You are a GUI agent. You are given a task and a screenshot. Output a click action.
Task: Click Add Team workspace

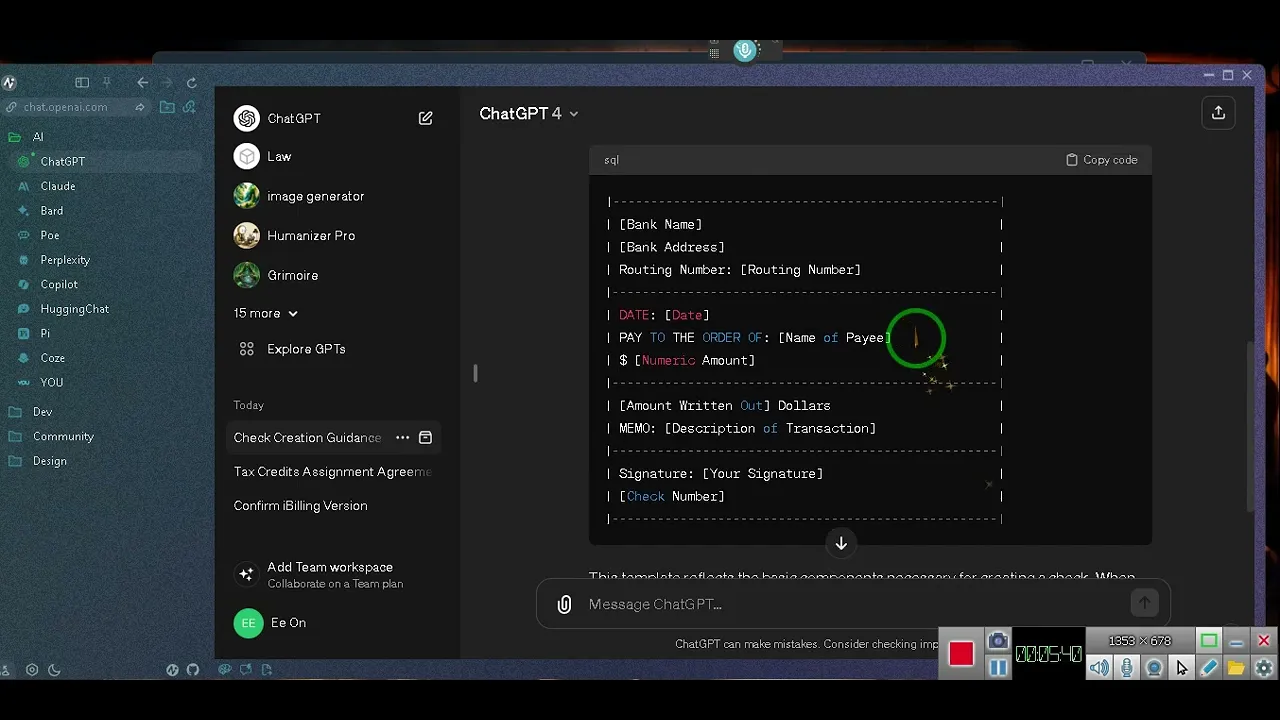click(330, 574)
